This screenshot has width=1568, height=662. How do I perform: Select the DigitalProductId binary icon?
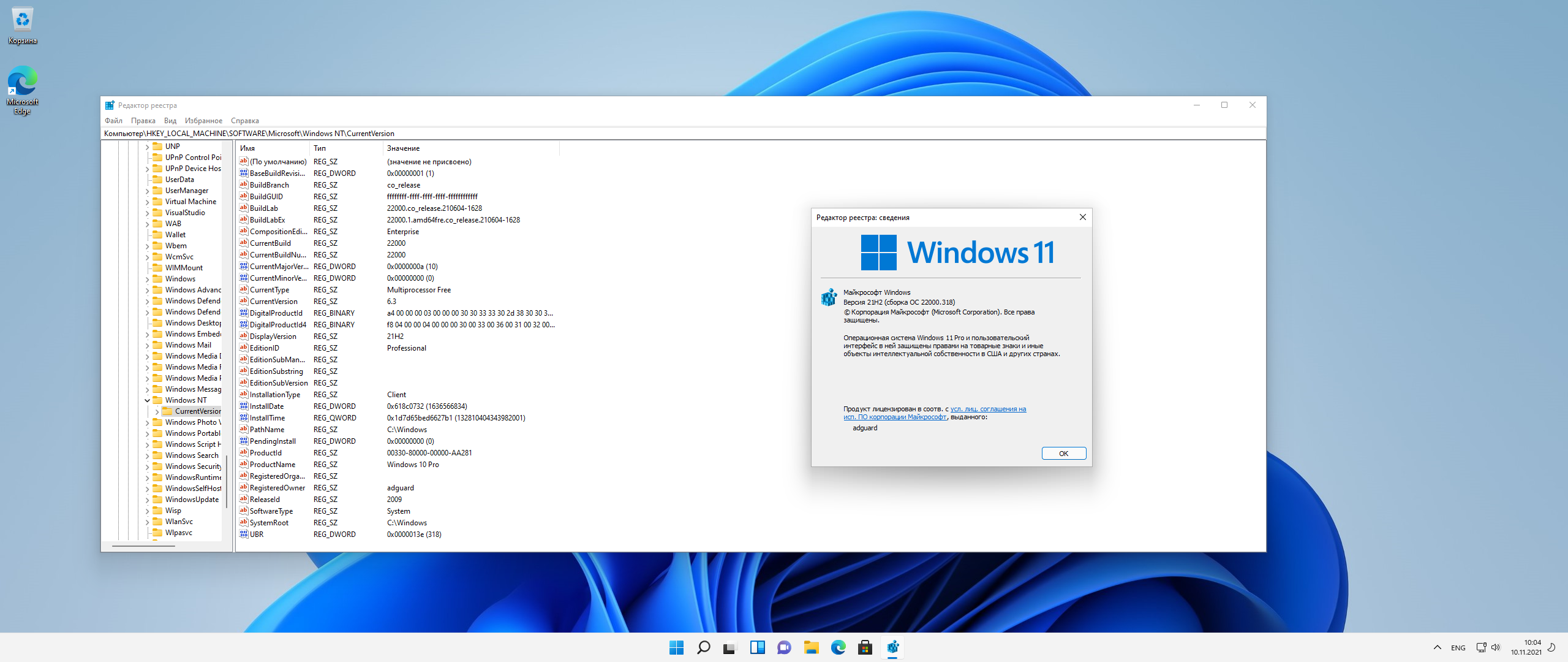(243, 313)
